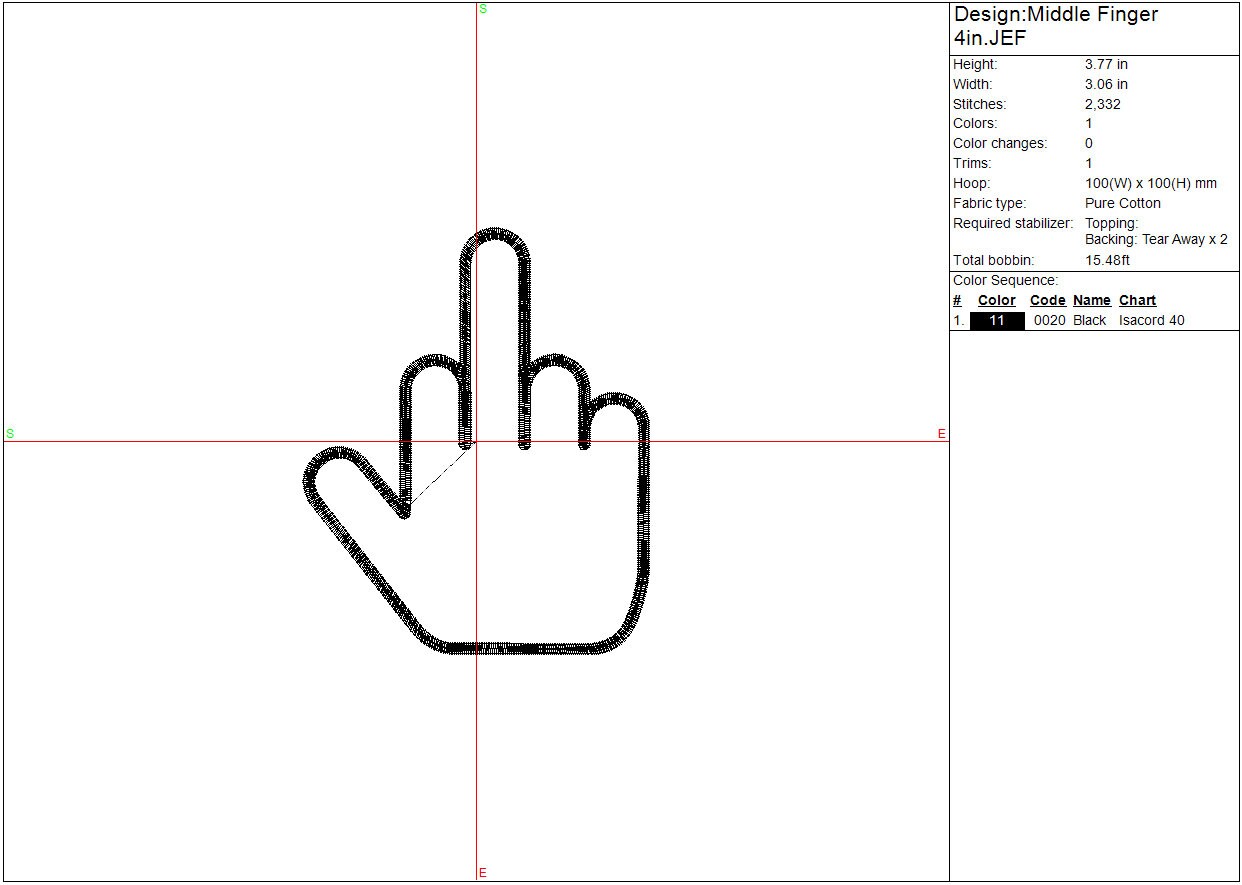The width and height of the screenshot is (1242, 885).
Task: Click the Stitches value 2,332
Action: (1102, 104)
